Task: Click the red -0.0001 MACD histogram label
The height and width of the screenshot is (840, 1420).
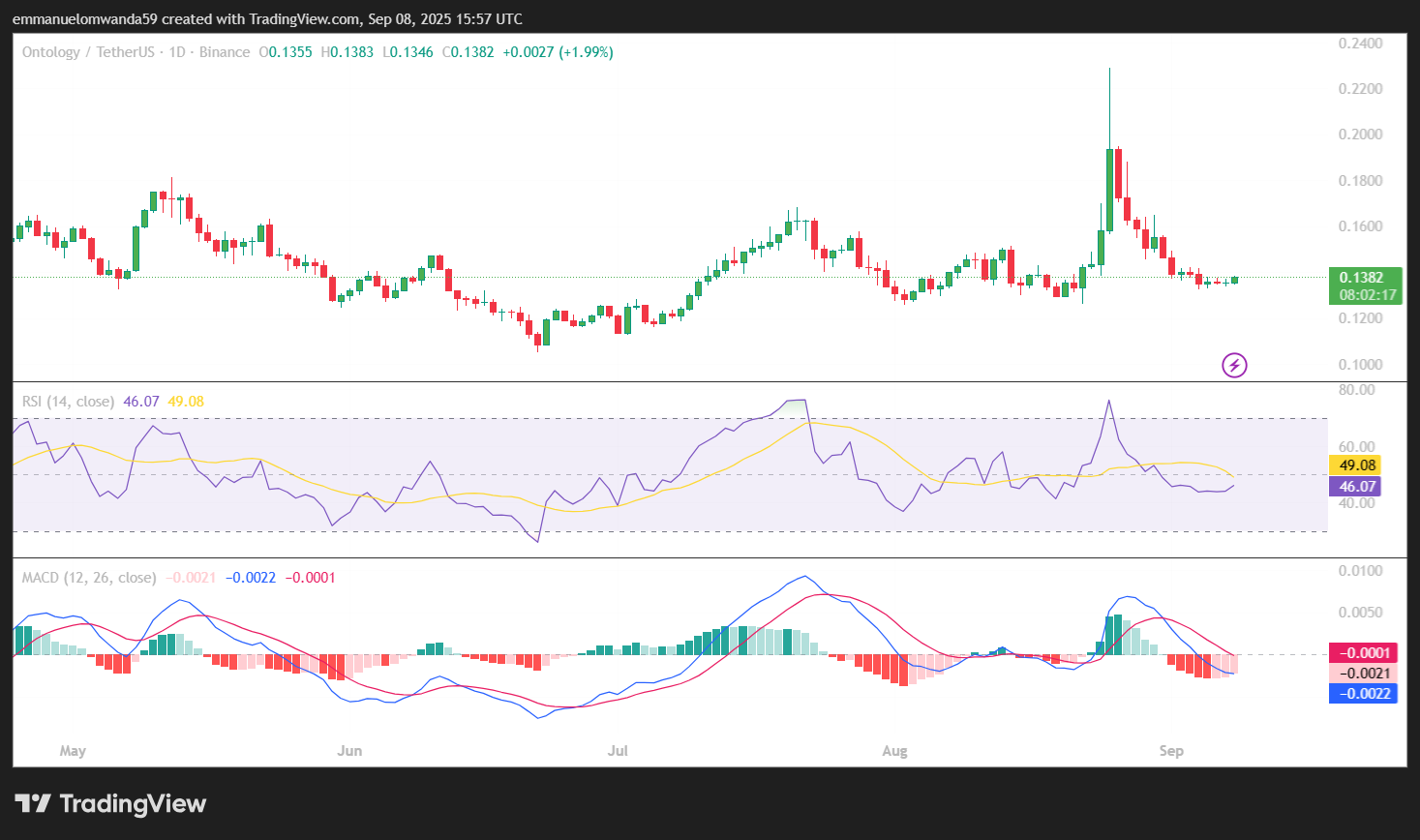Action: tap(1363, 653)
